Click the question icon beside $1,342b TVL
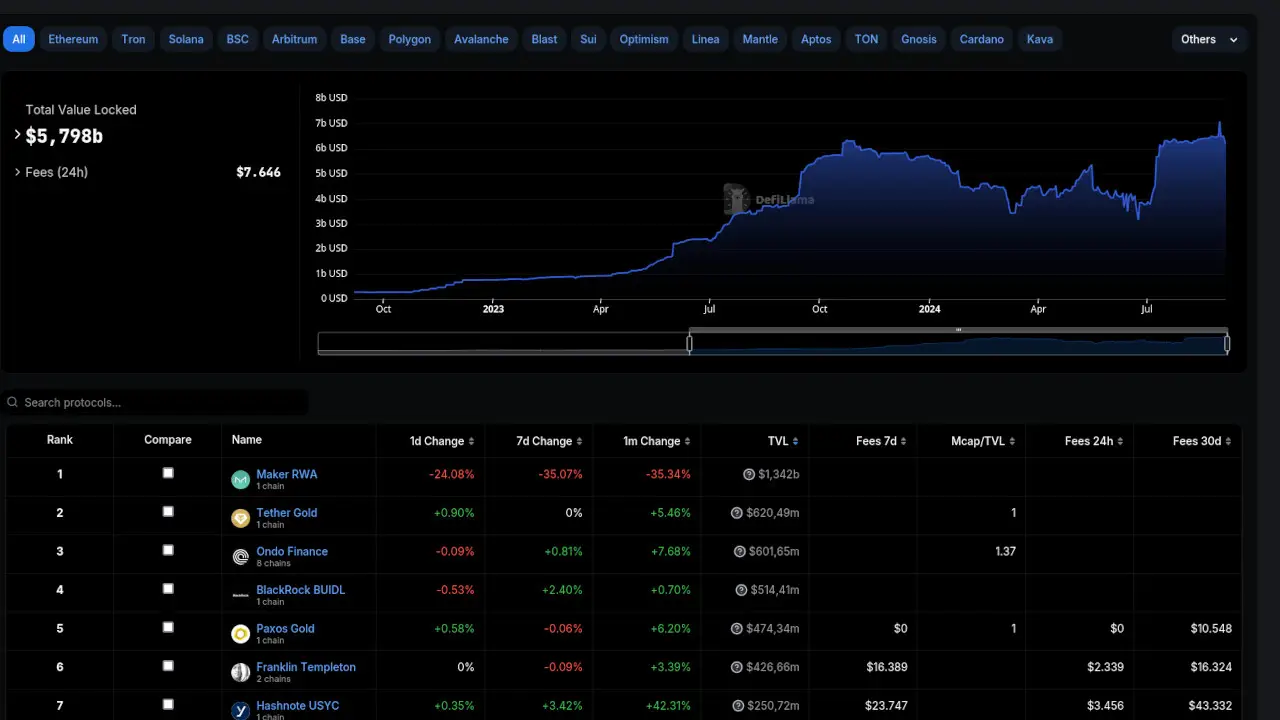 pos(749,474)
